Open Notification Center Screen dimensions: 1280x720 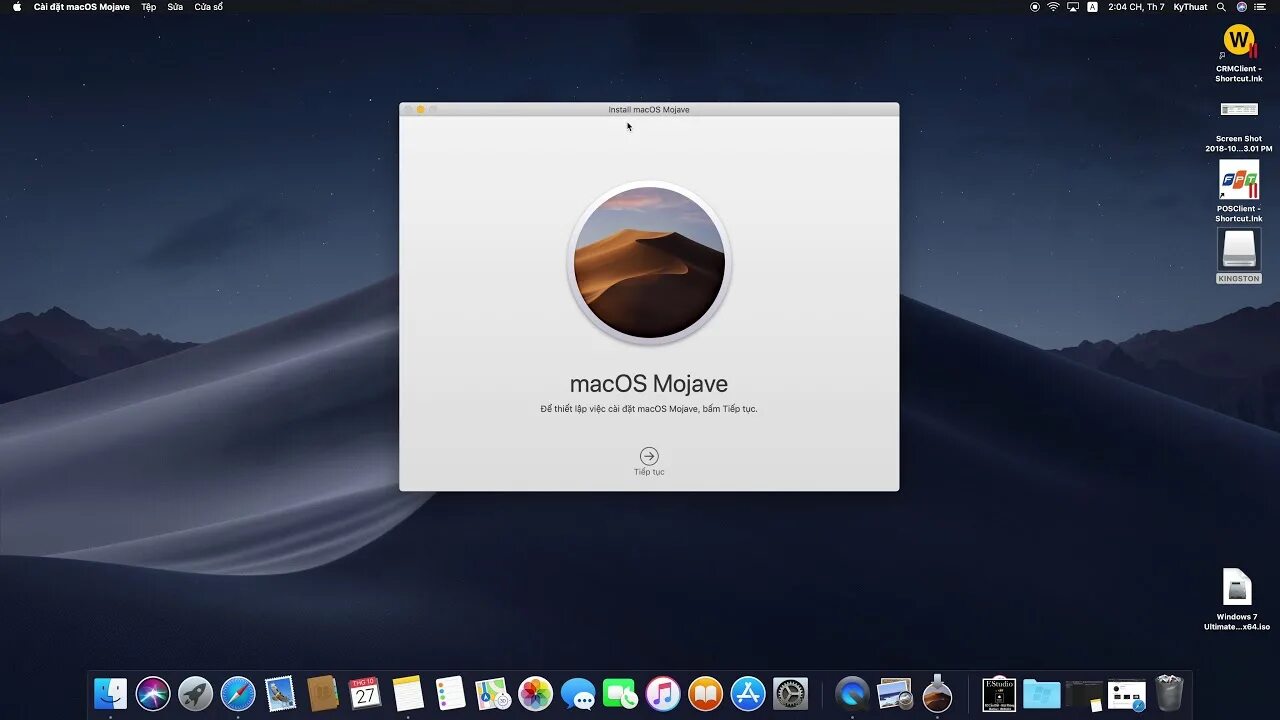(x=1262, y=7)
